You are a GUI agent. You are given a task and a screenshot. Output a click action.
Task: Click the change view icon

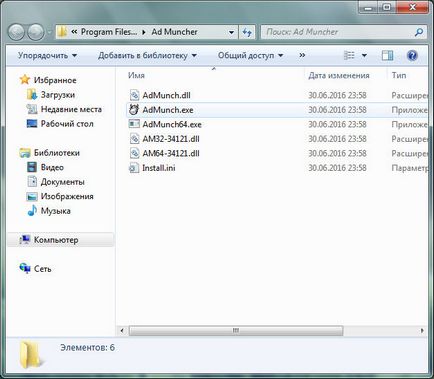[349, 55]
